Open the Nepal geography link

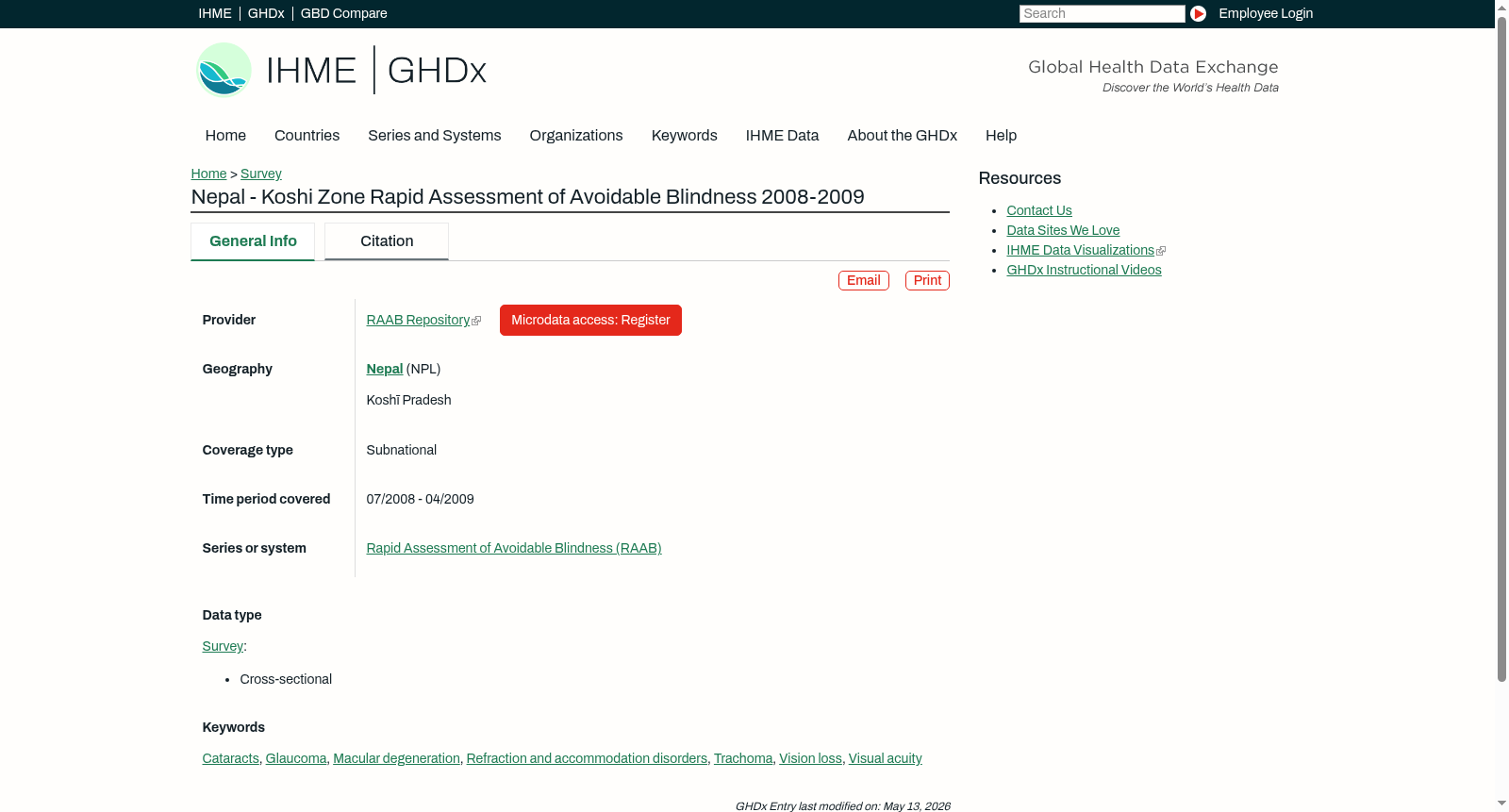[x=385, y=369]
